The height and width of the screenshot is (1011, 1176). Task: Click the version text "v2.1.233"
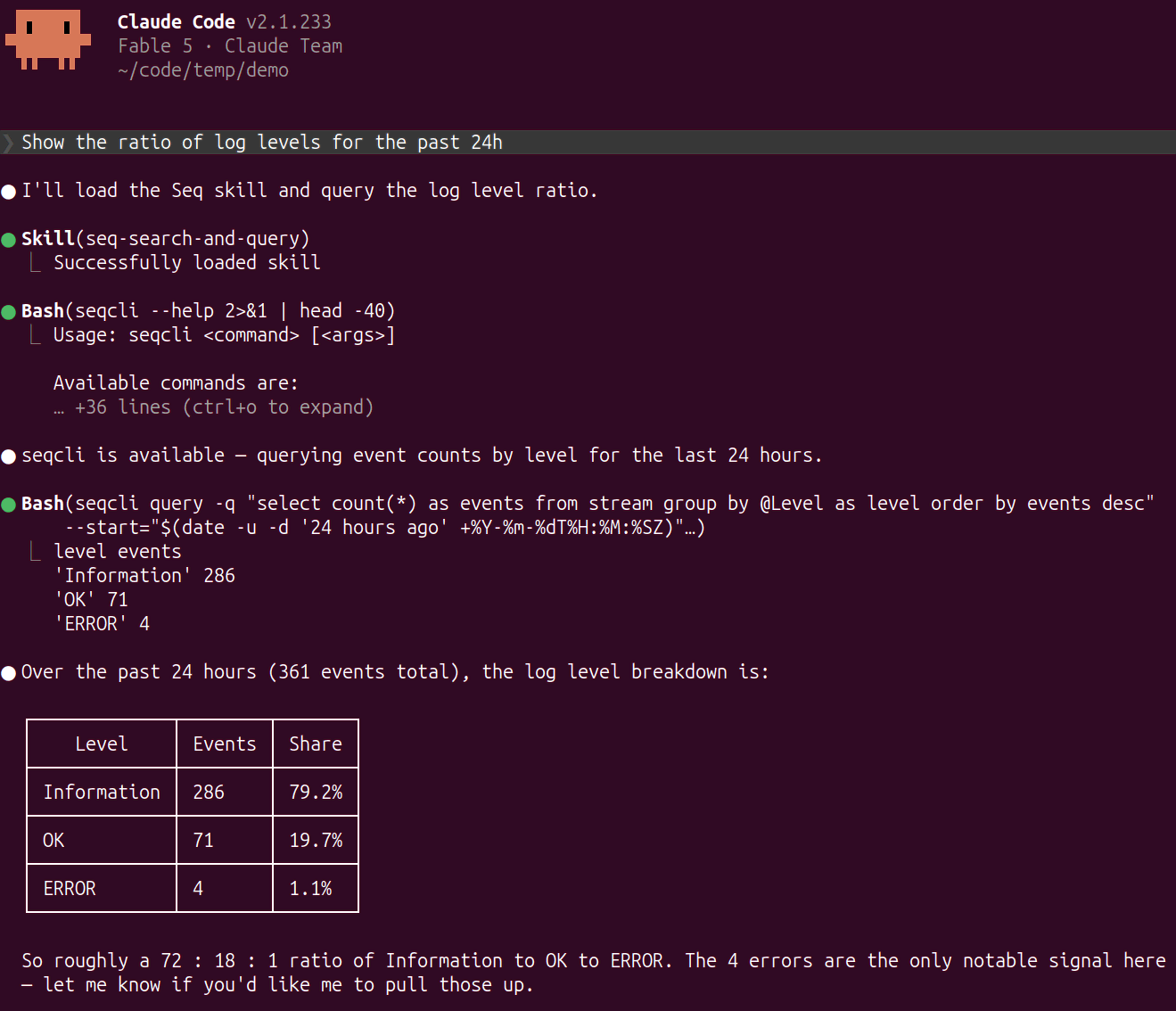click(289, 21)
